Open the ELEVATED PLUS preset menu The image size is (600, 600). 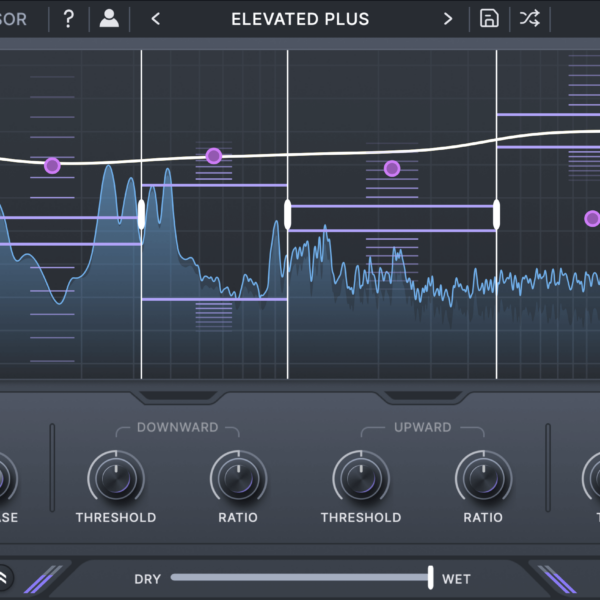pyautogui.click(x=300, y=19)
